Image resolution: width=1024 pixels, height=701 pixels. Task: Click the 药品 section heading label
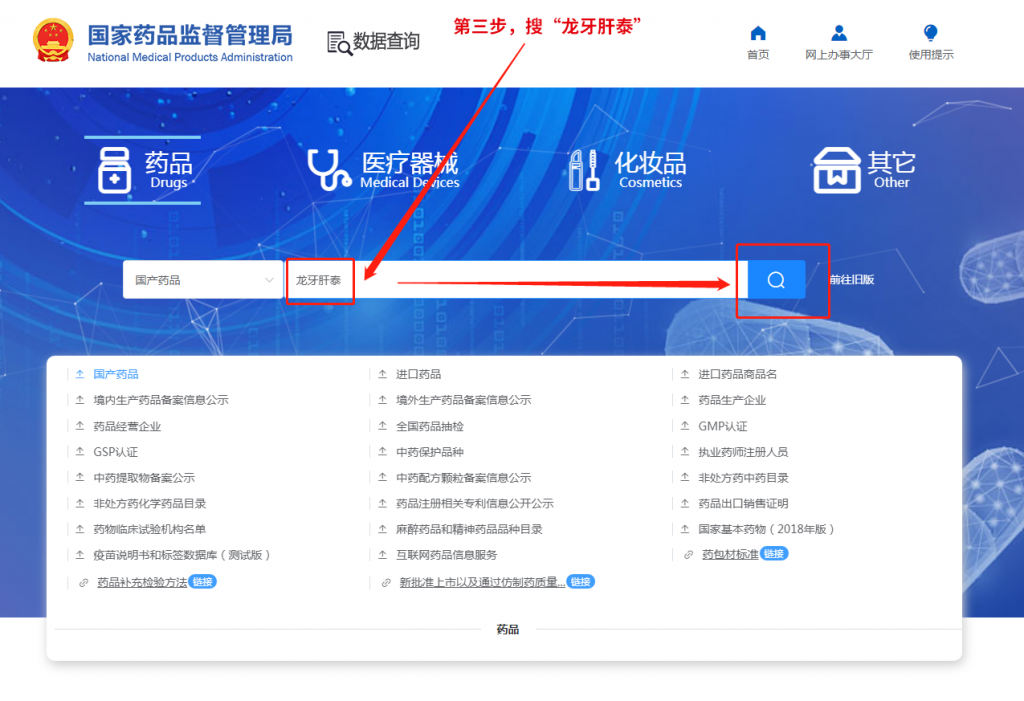[507, 629]
